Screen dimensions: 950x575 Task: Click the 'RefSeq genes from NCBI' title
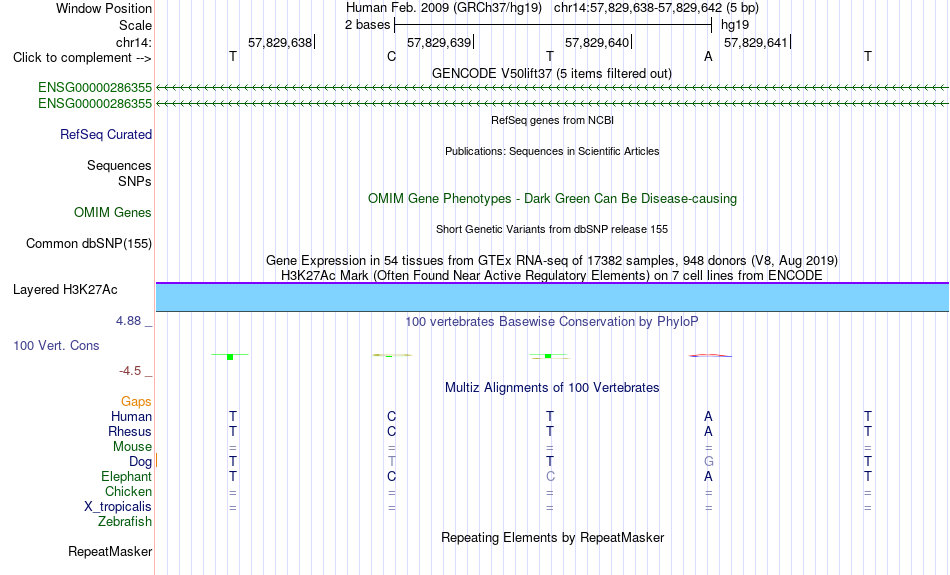[x=552, y=120]
